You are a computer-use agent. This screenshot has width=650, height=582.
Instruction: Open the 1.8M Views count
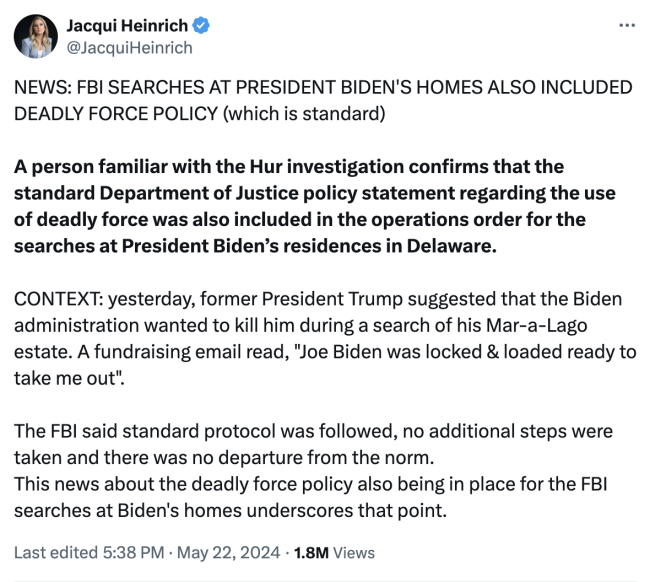point(333,551)
